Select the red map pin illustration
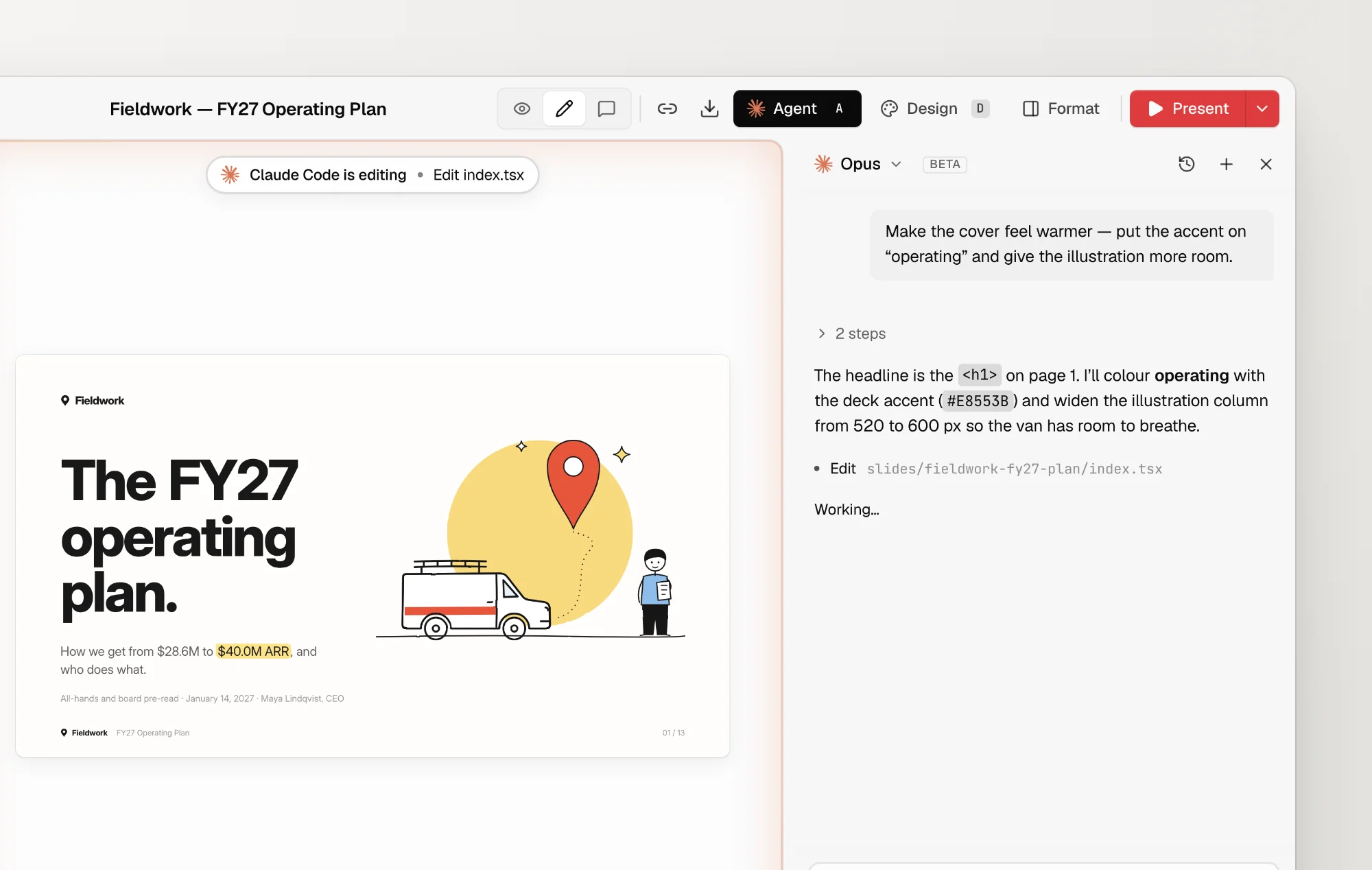The height and width of the screenshot is (870, 1372). tap(573, 484)
